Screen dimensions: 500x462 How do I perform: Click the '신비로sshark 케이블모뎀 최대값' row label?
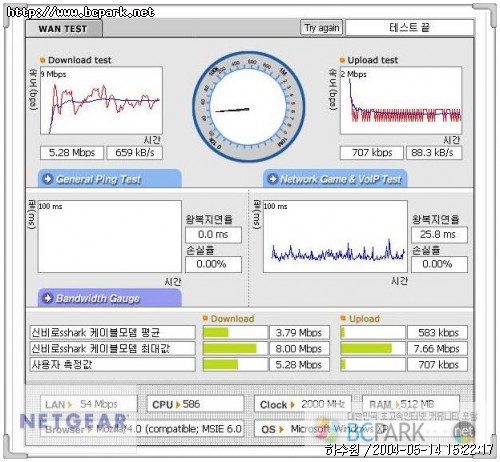click(x=112, y=348)
